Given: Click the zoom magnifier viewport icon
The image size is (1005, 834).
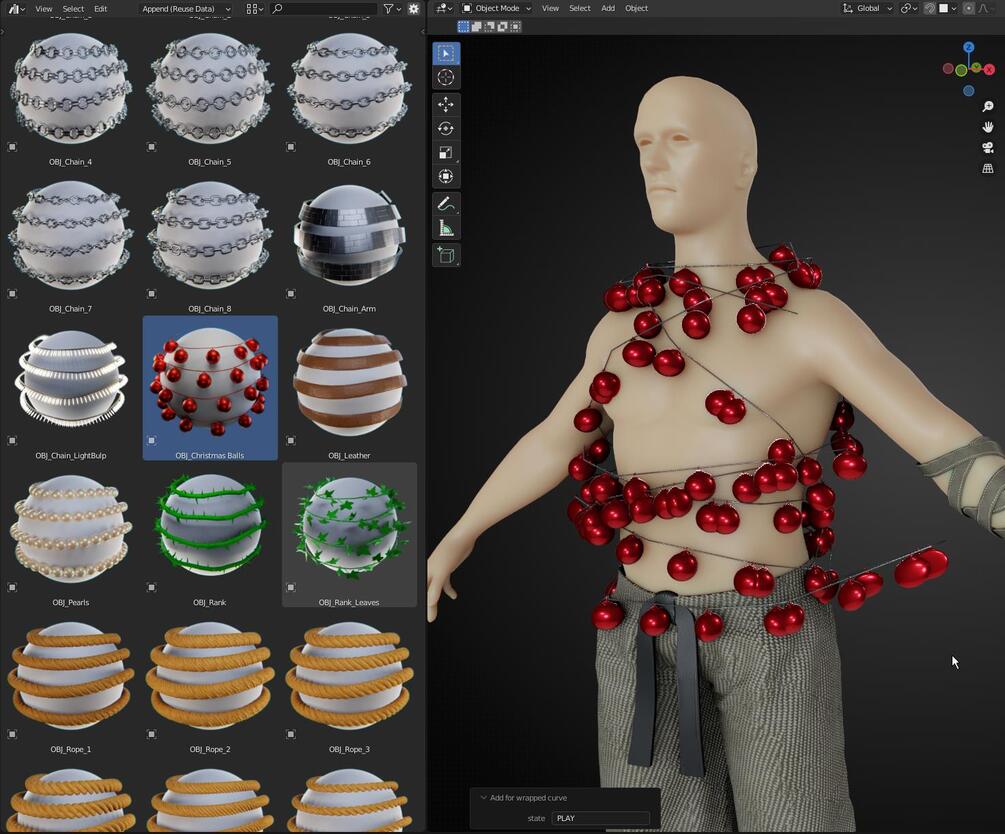Looking at the screenshot, I should pyautogui.click(x=988, y=106).
